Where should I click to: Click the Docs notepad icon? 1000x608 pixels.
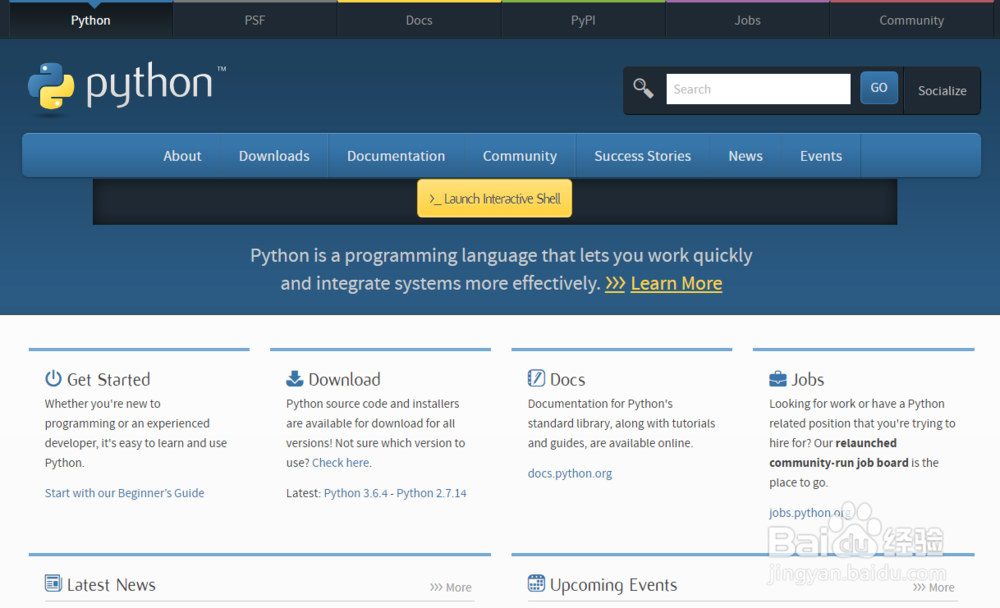536,378
